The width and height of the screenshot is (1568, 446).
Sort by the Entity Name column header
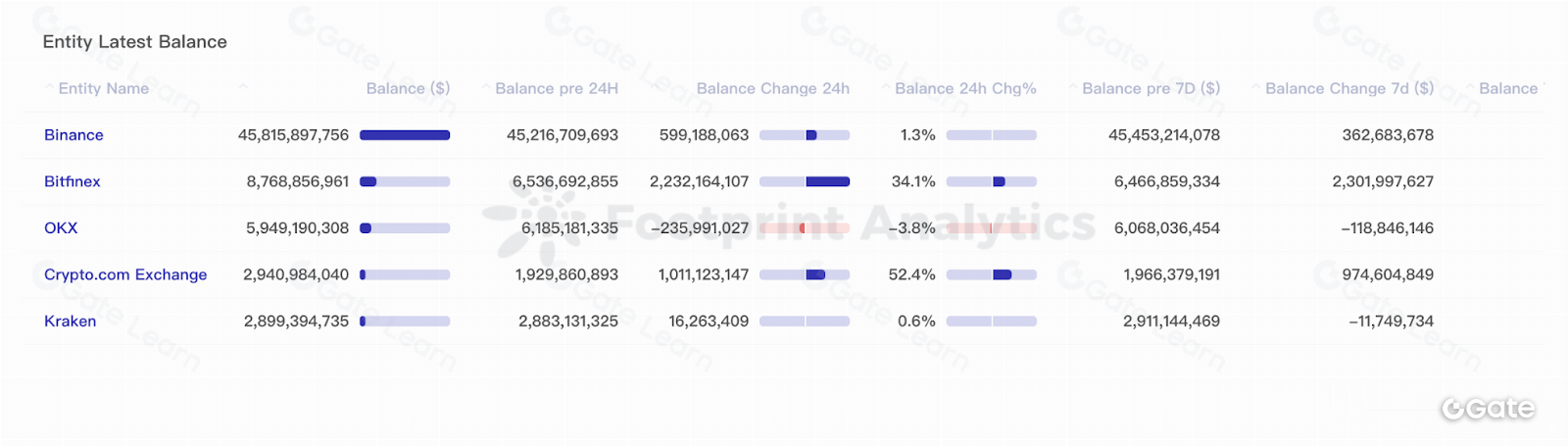104,88
